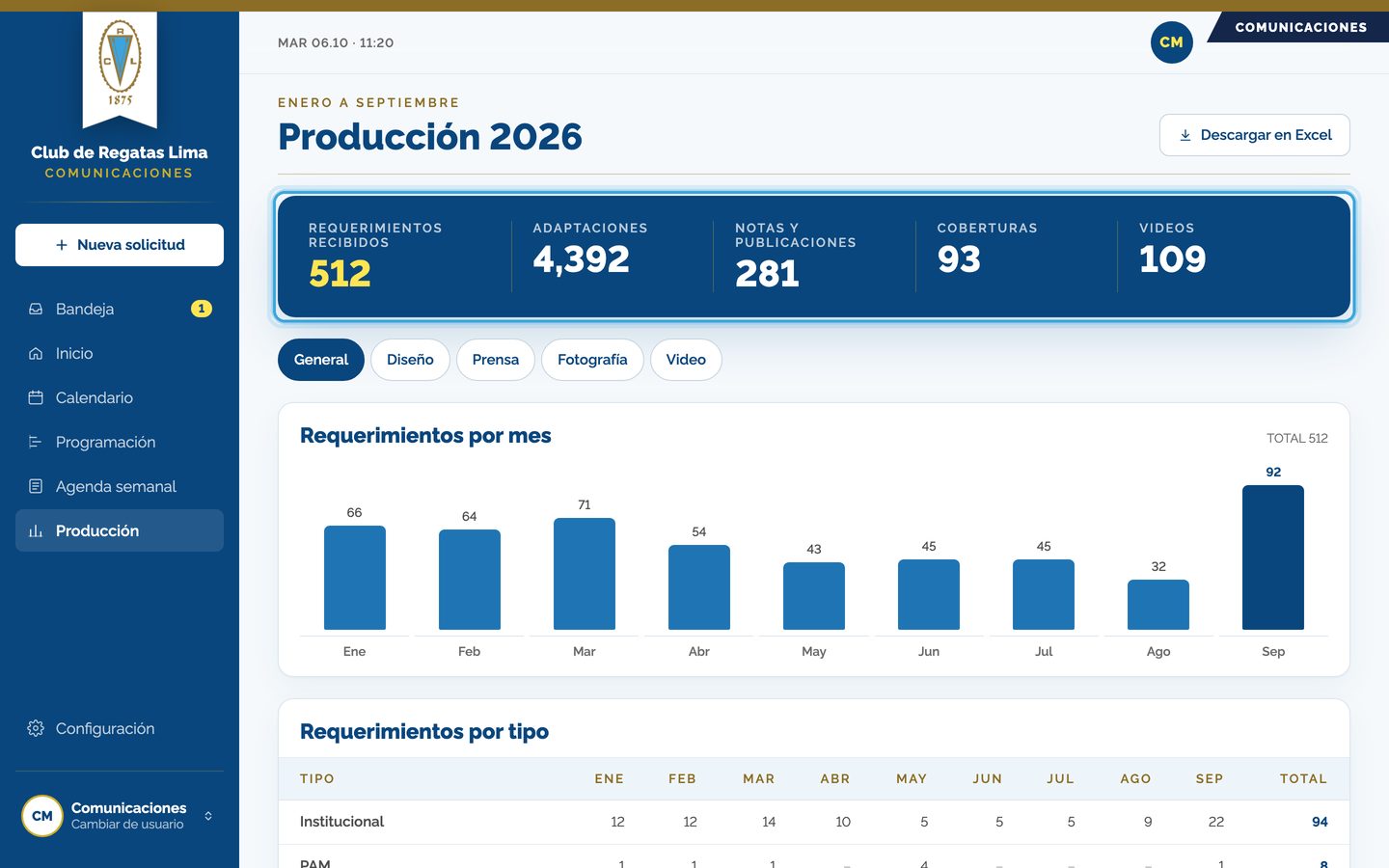Click the Programación timeline icon
This screenshot has height=868, width=1389.
pos(36,442)
